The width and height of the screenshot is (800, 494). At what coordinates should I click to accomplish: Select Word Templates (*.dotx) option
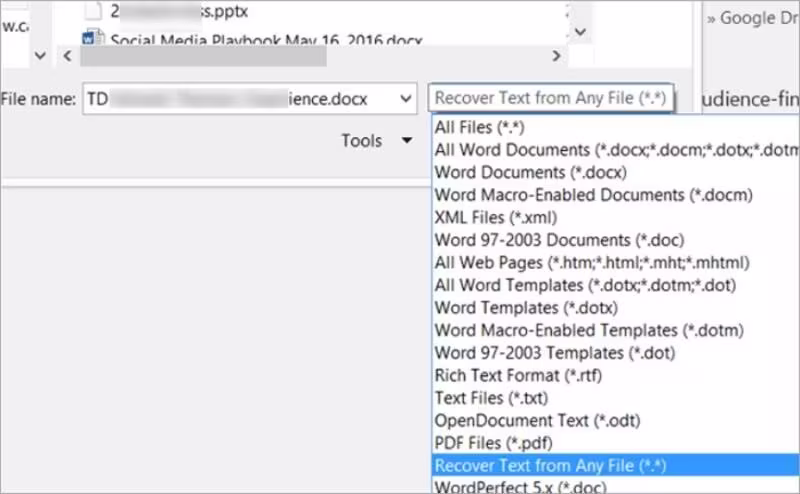point(615,308)
